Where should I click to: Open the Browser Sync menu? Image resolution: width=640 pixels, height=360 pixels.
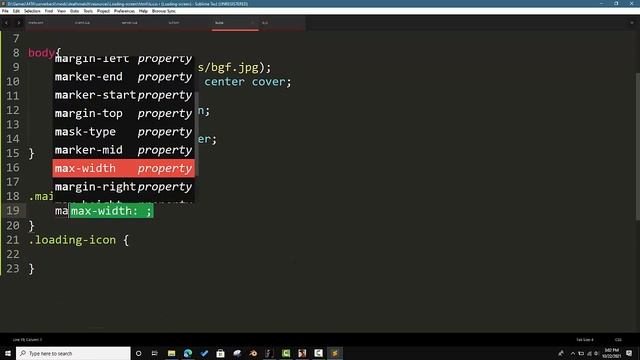(164, 11)
